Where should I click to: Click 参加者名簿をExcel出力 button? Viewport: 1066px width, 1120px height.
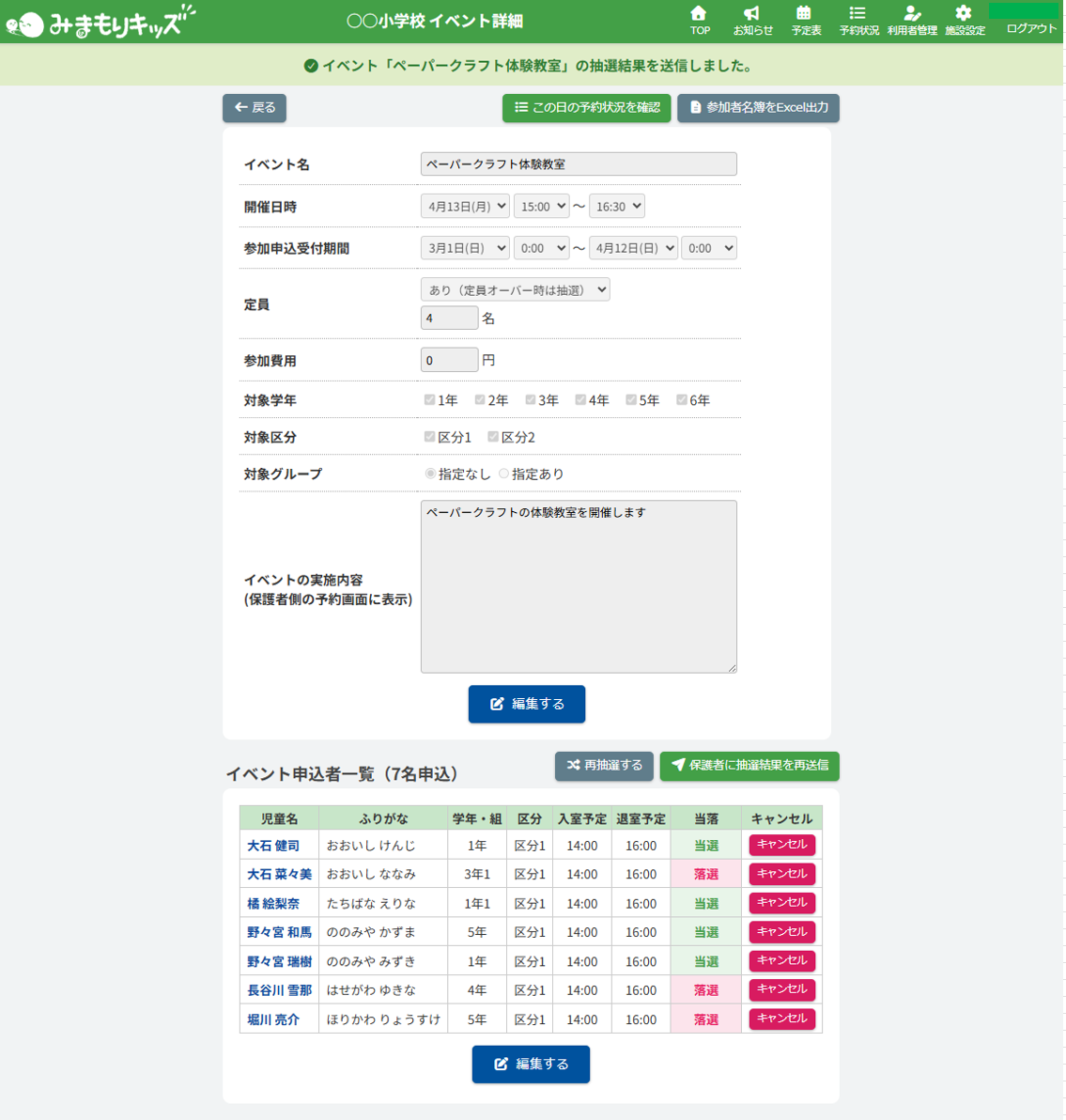pos(758,108)
